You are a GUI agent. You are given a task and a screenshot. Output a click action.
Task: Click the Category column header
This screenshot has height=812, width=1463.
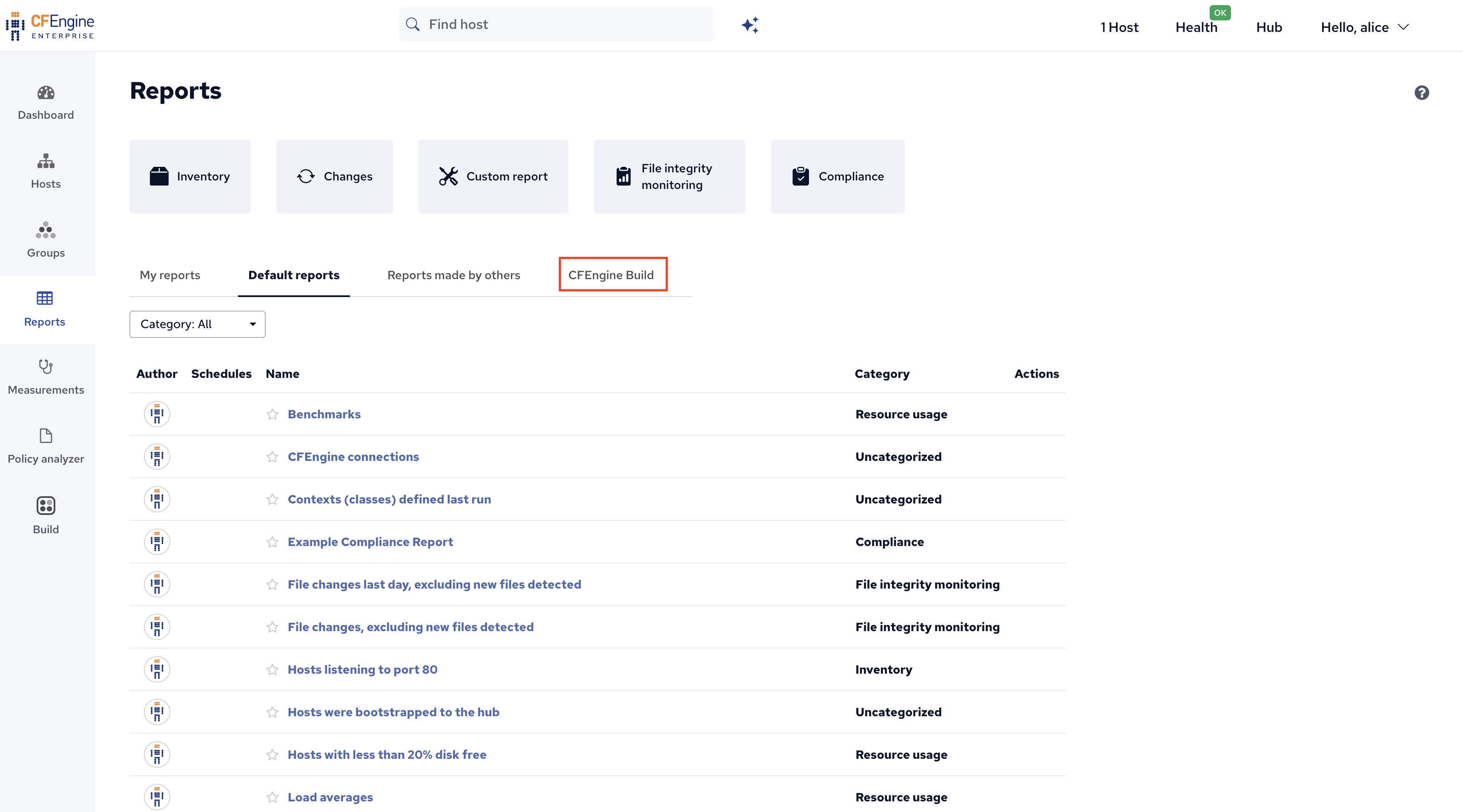882,374
